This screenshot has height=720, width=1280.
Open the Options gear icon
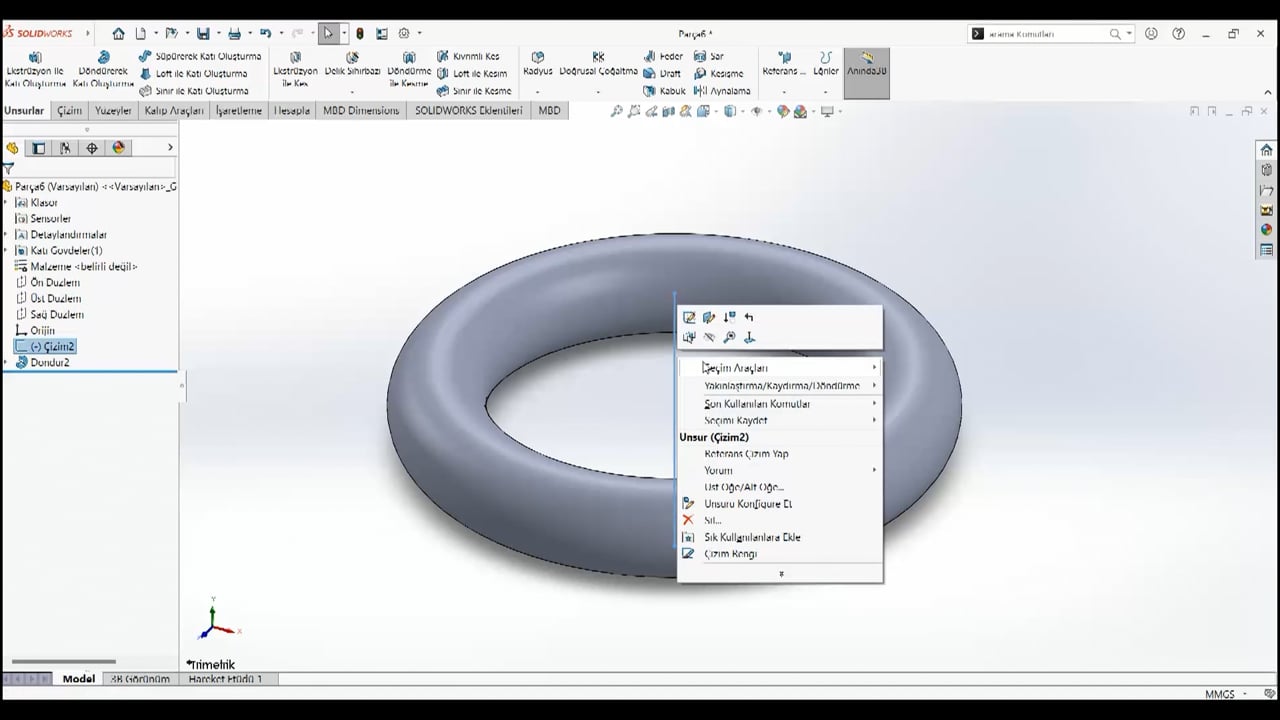coord(404,33)
